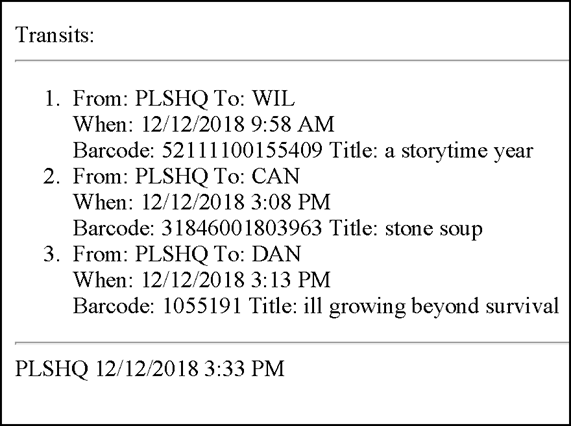This screenshot has width=571, height=426.
Task: Click list number 2
Action: coord(52,176)
